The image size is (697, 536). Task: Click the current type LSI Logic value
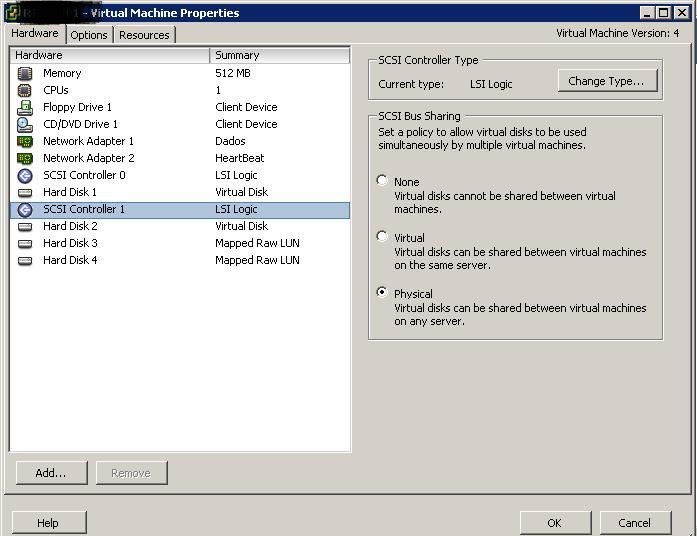pos(491,84)
